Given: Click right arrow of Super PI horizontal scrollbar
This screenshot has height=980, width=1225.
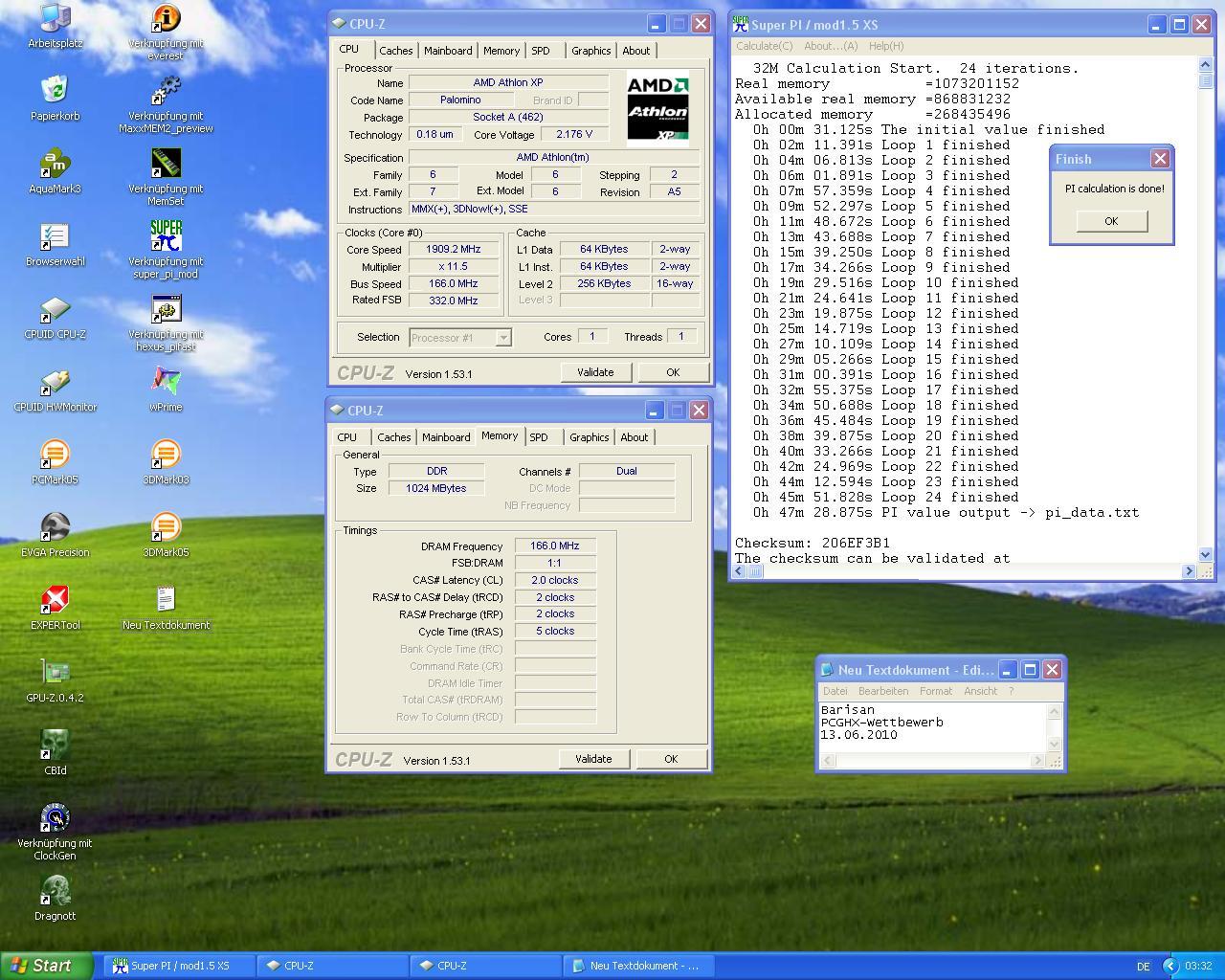Looking at the screenshot, I should coord(1190,571).
